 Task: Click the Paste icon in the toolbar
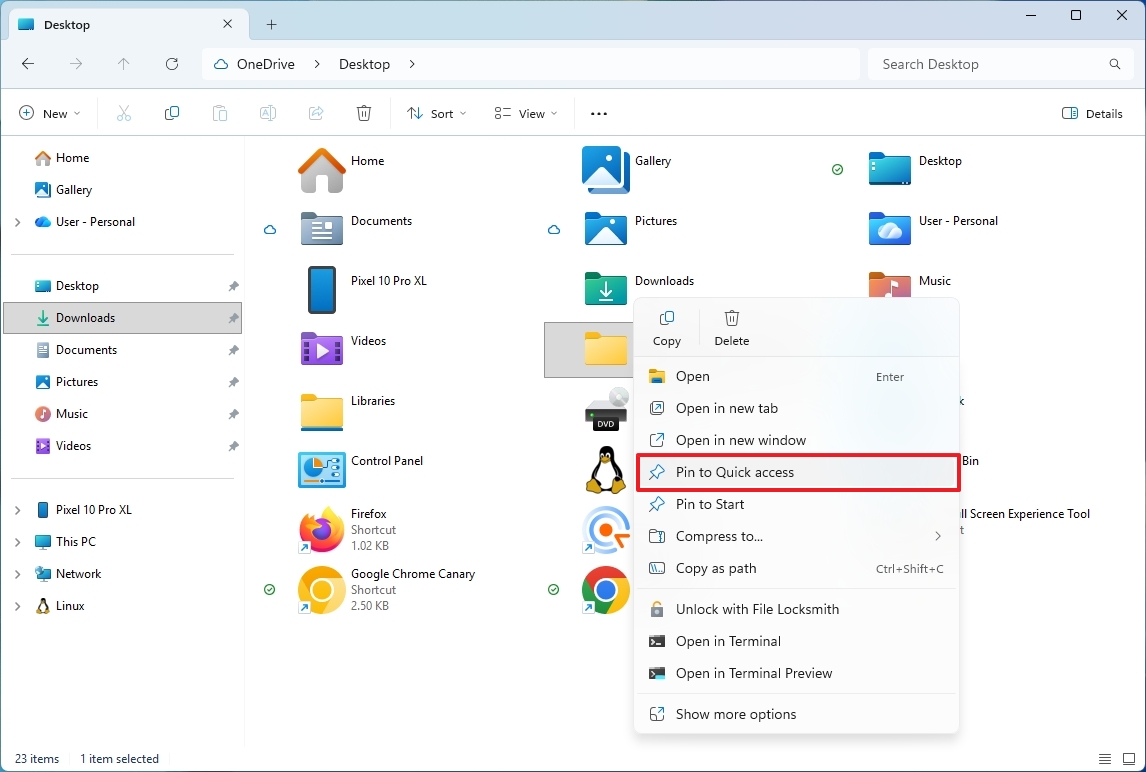[x=220, y=113]
